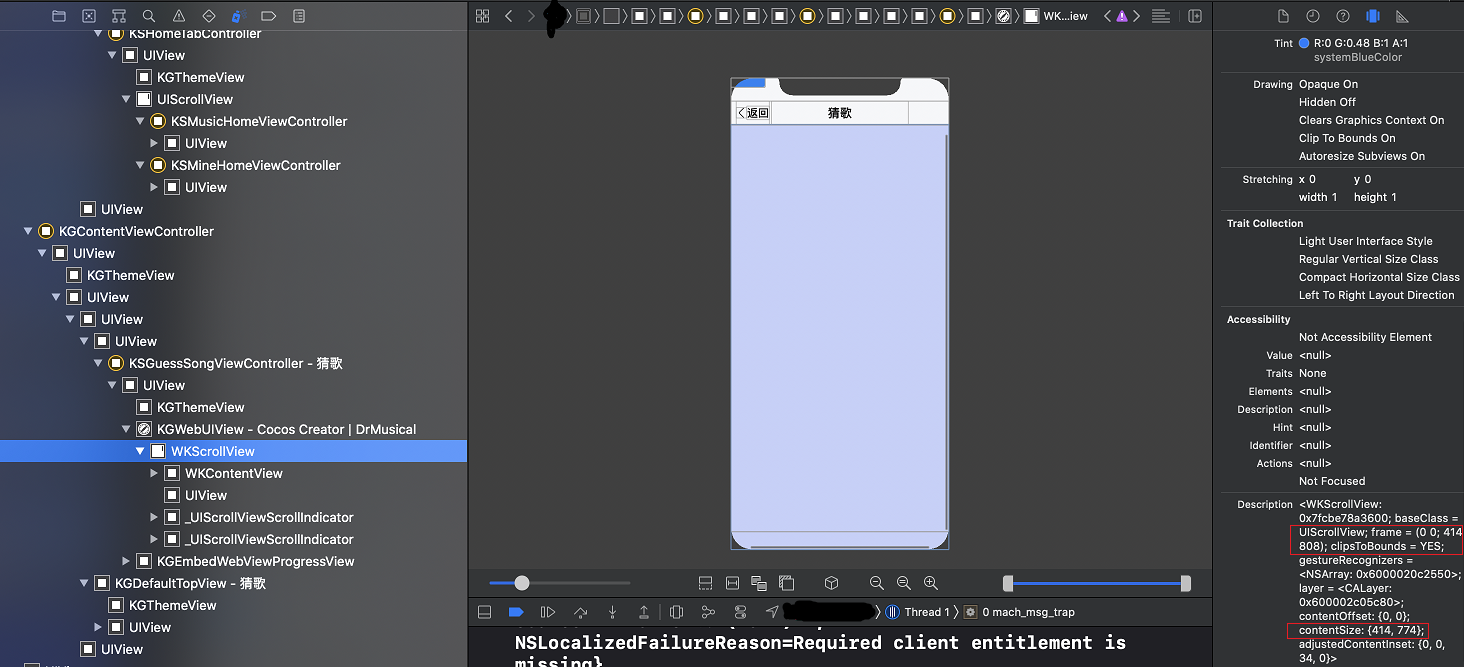Open Environment Overrides in debug bar
Screen dimensions: 1464x667
[x=740, y=612]
